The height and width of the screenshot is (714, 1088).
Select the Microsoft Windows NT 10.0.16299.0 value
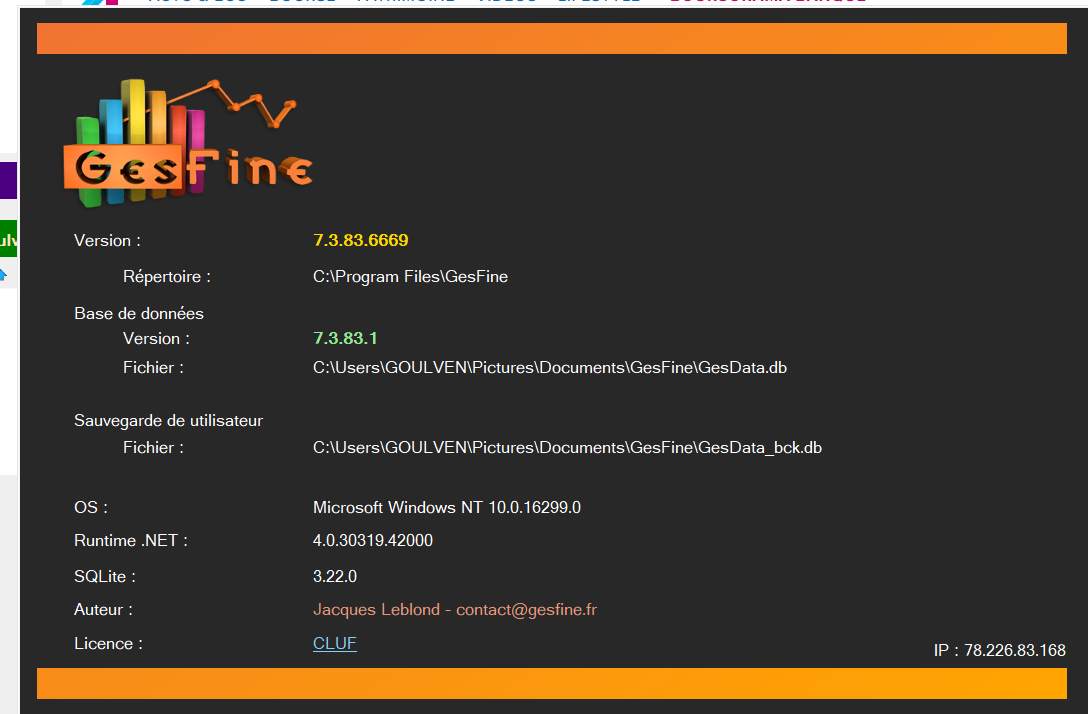(446, 507)
